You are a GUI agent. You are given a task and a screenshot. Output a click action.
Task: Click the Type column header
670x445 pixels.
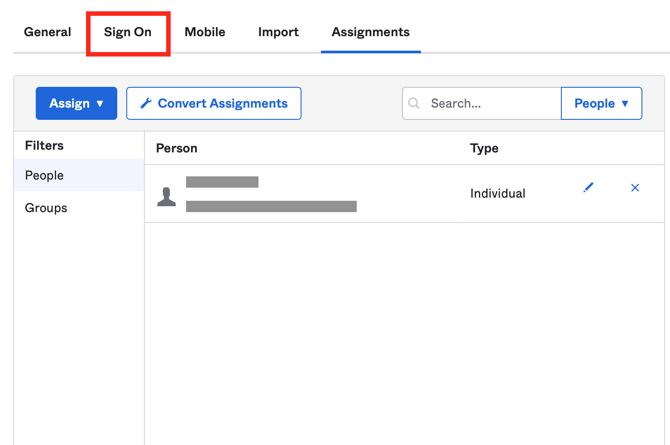click(484, 148)
